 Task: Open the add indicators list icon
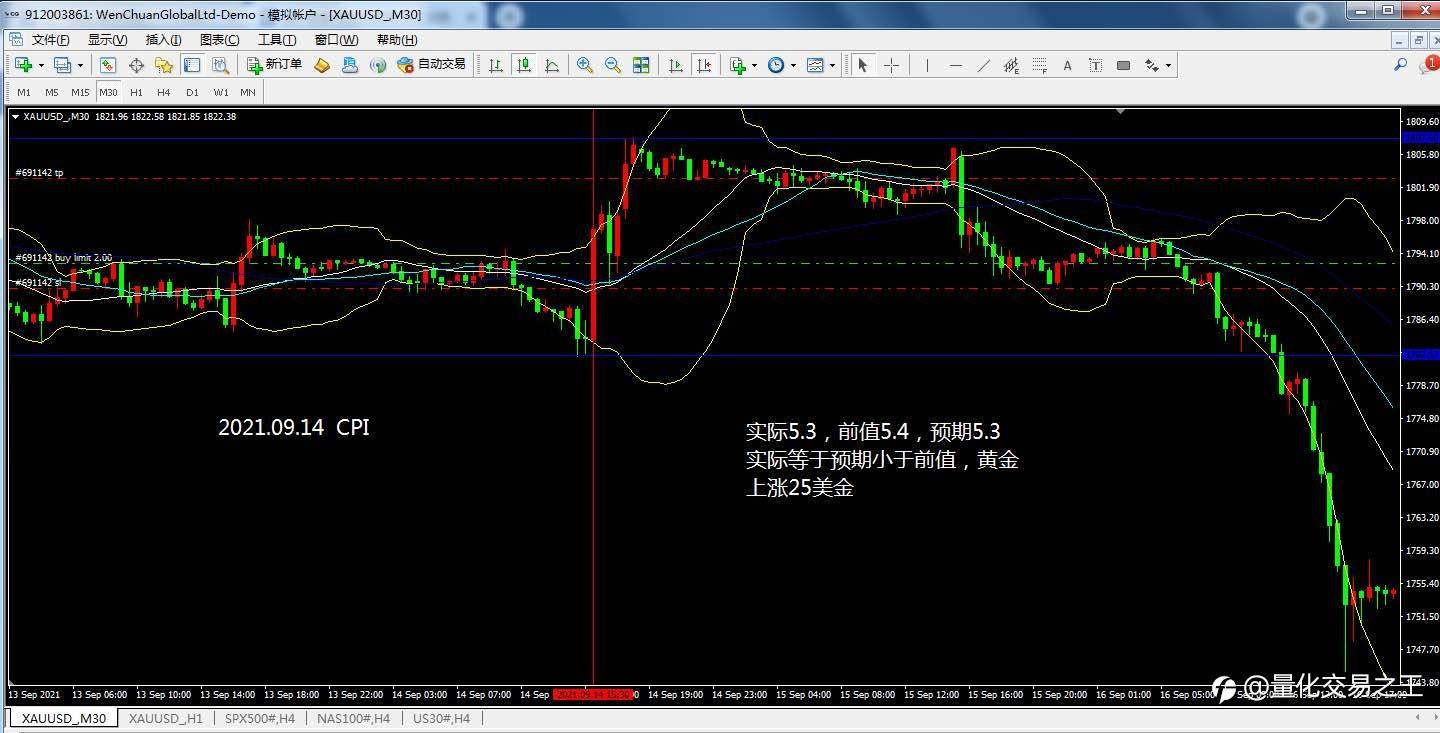[738, 65]
